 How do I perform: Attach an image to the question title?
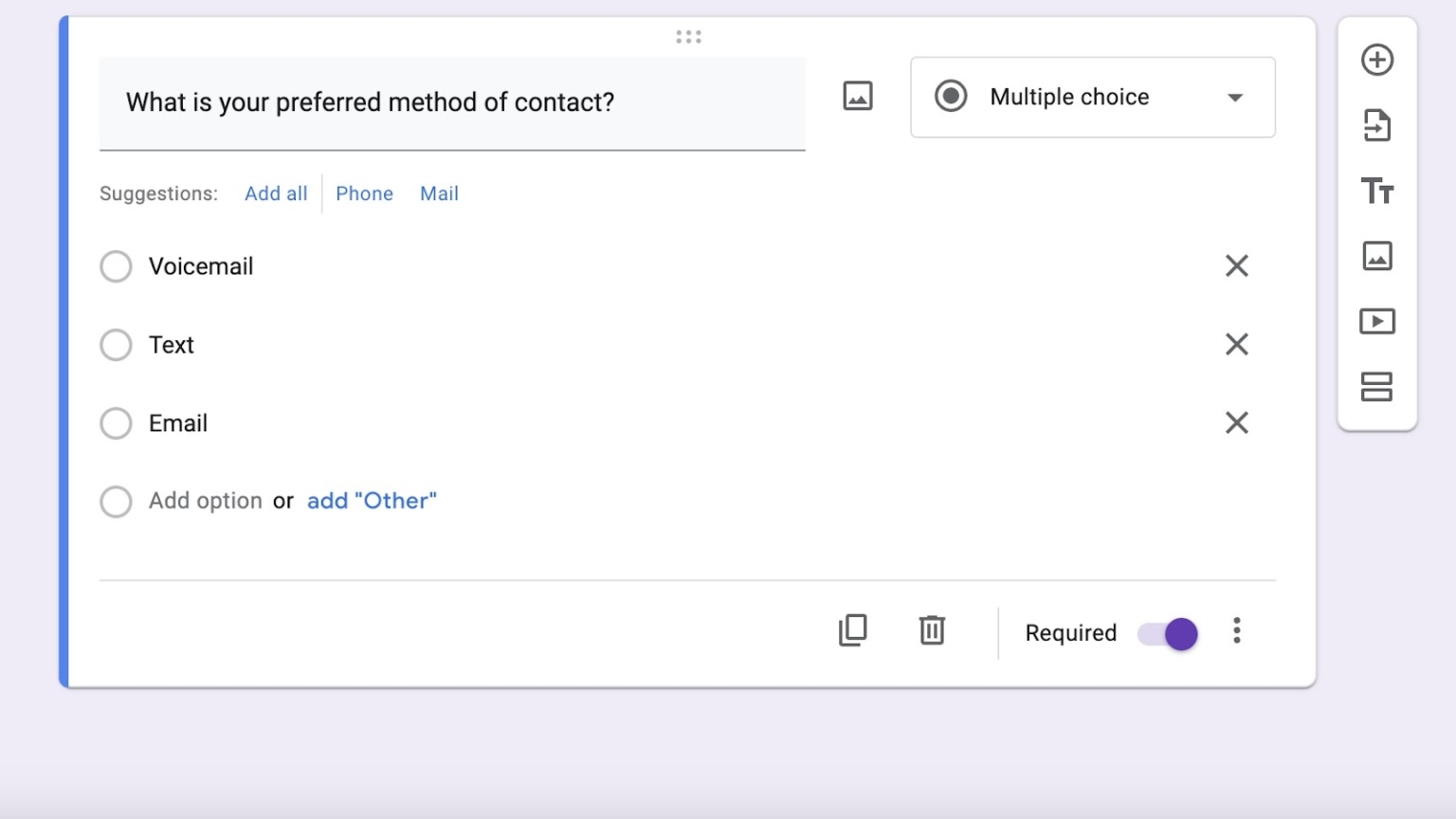tap(857, 96)
